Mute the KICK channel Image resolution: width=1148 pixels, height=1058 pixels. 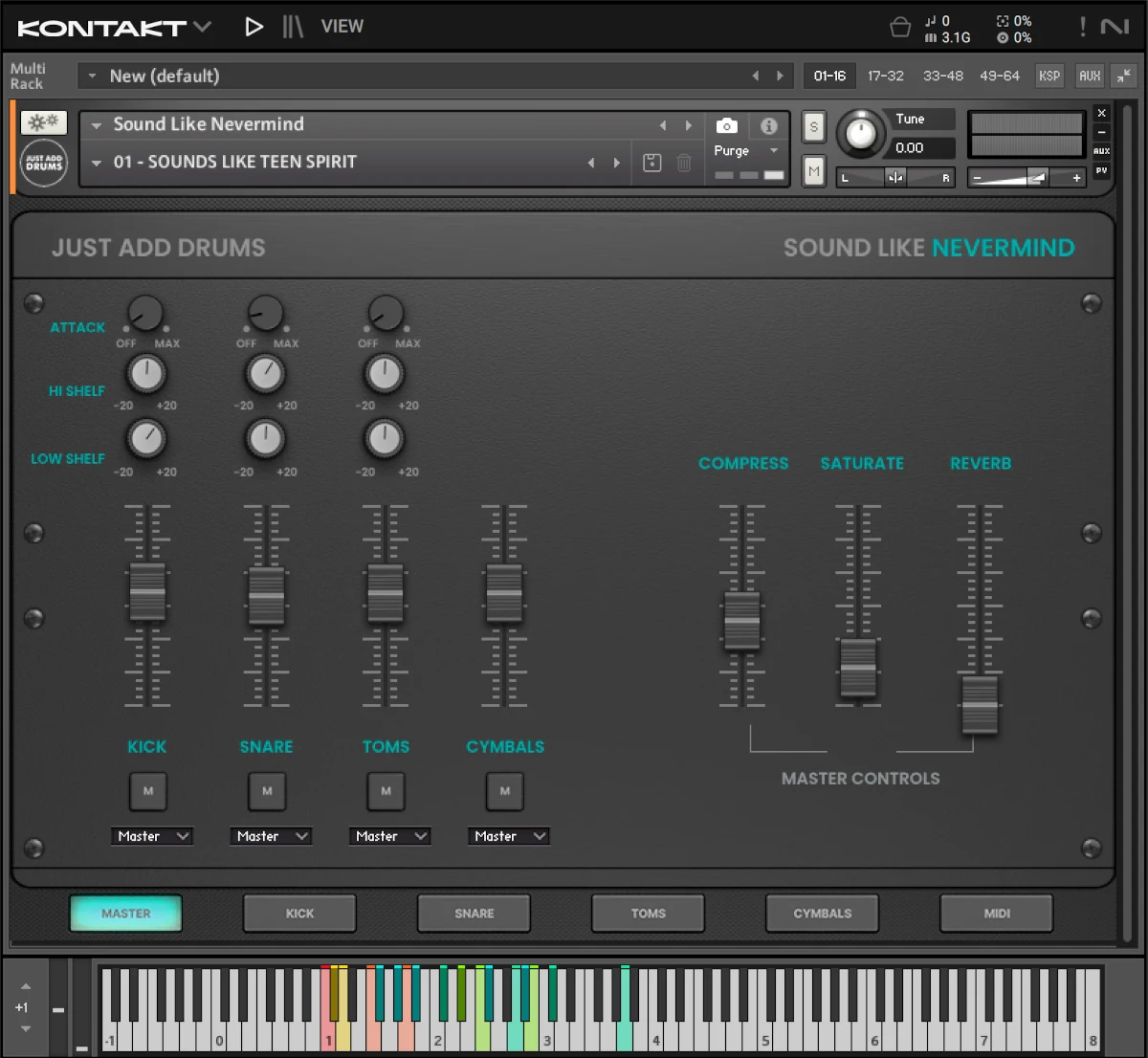tap(147, 791)
